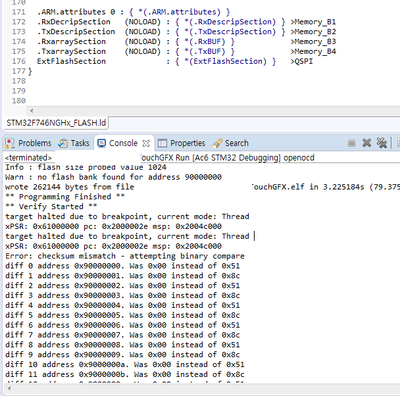Open the Search tab
The image size is (400, 396).
click(x=237, y=143)
